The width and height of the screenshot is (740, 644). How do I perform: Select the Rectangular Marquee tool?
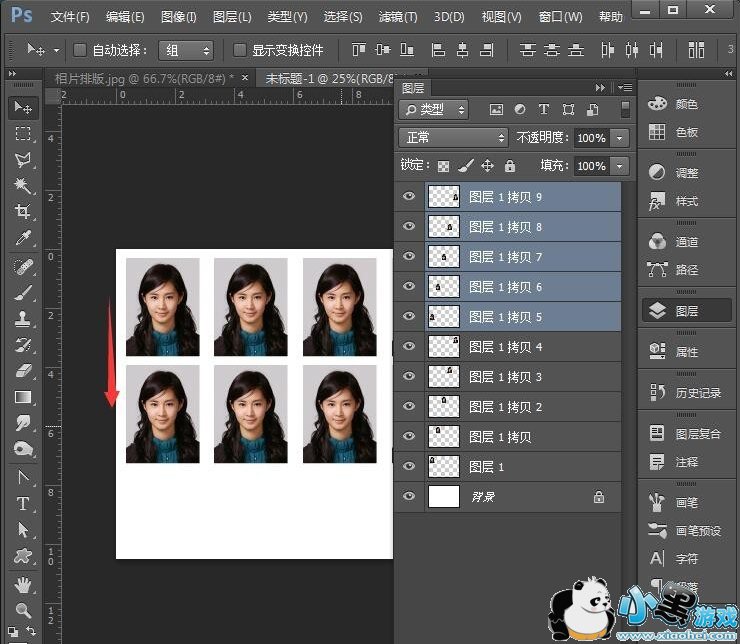23,134
